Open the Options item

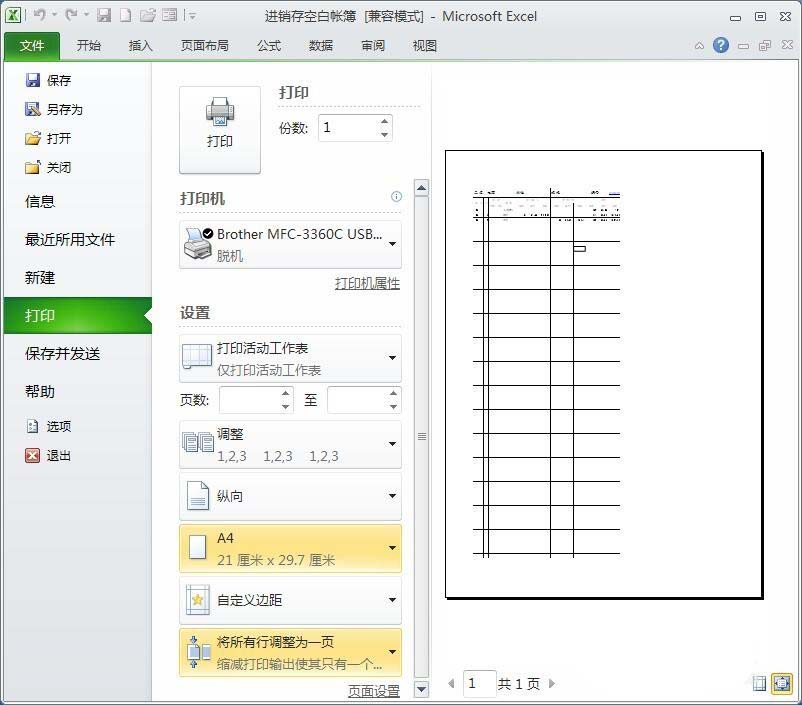click(x=48, y=426)
